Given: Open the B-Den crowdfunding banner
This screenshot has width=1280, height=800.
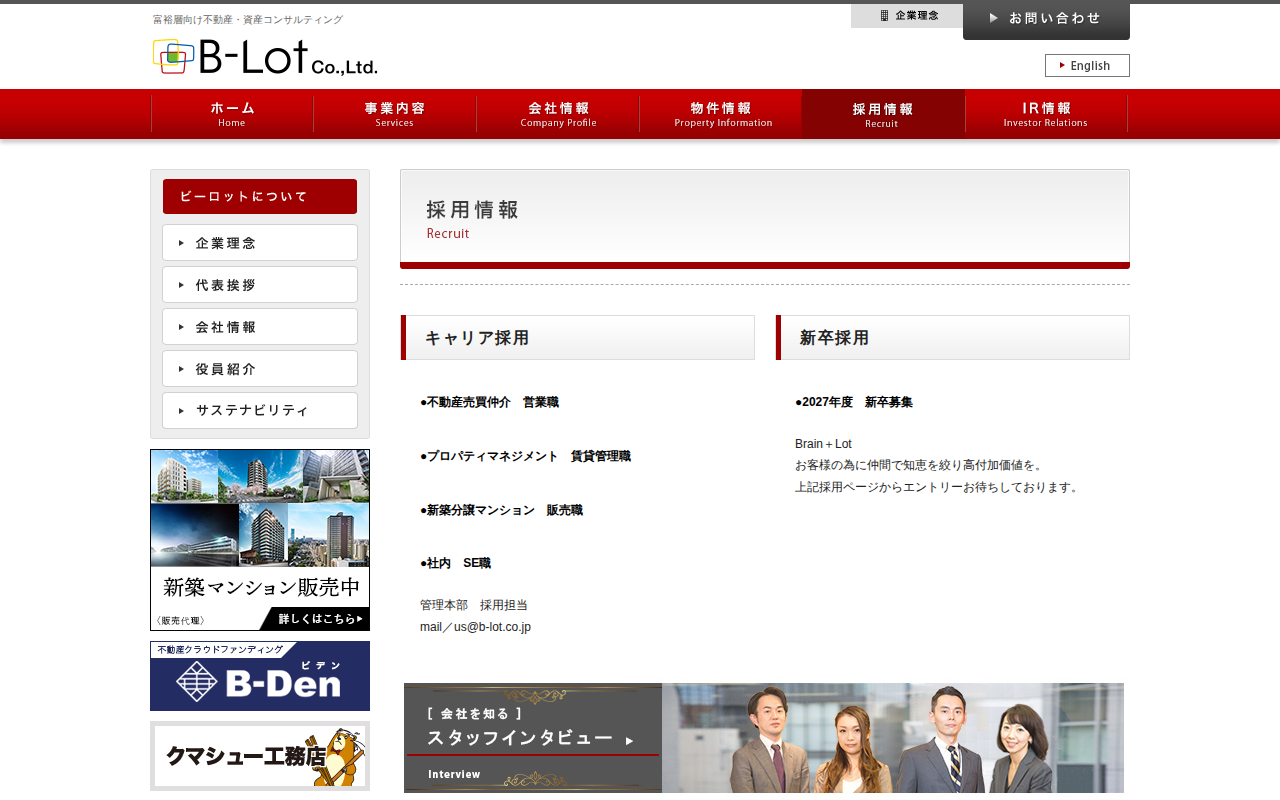Looking at the screenshot, I should pos(260,676).
